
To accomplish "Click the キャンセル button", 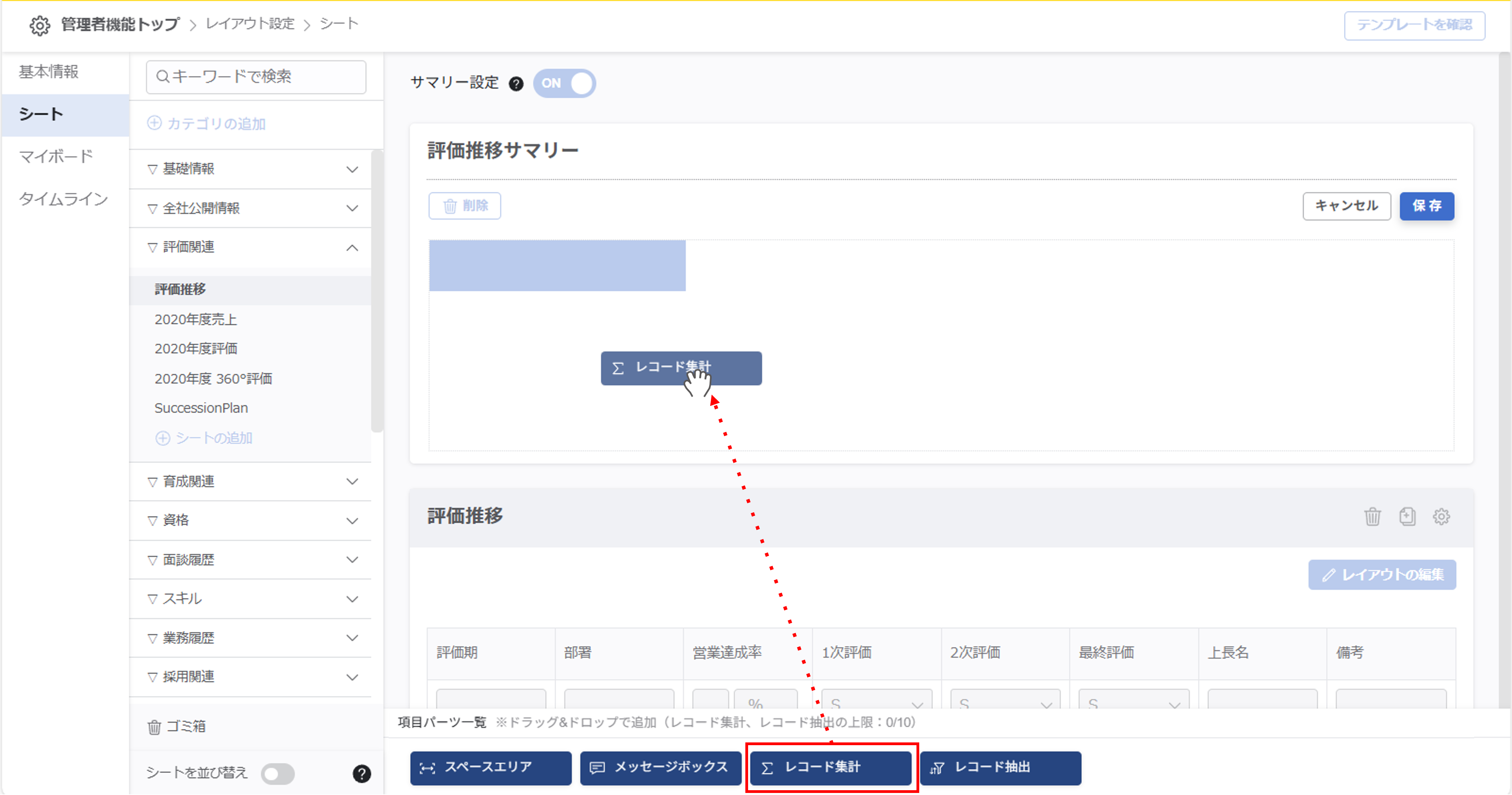I will coord(1346,206).
